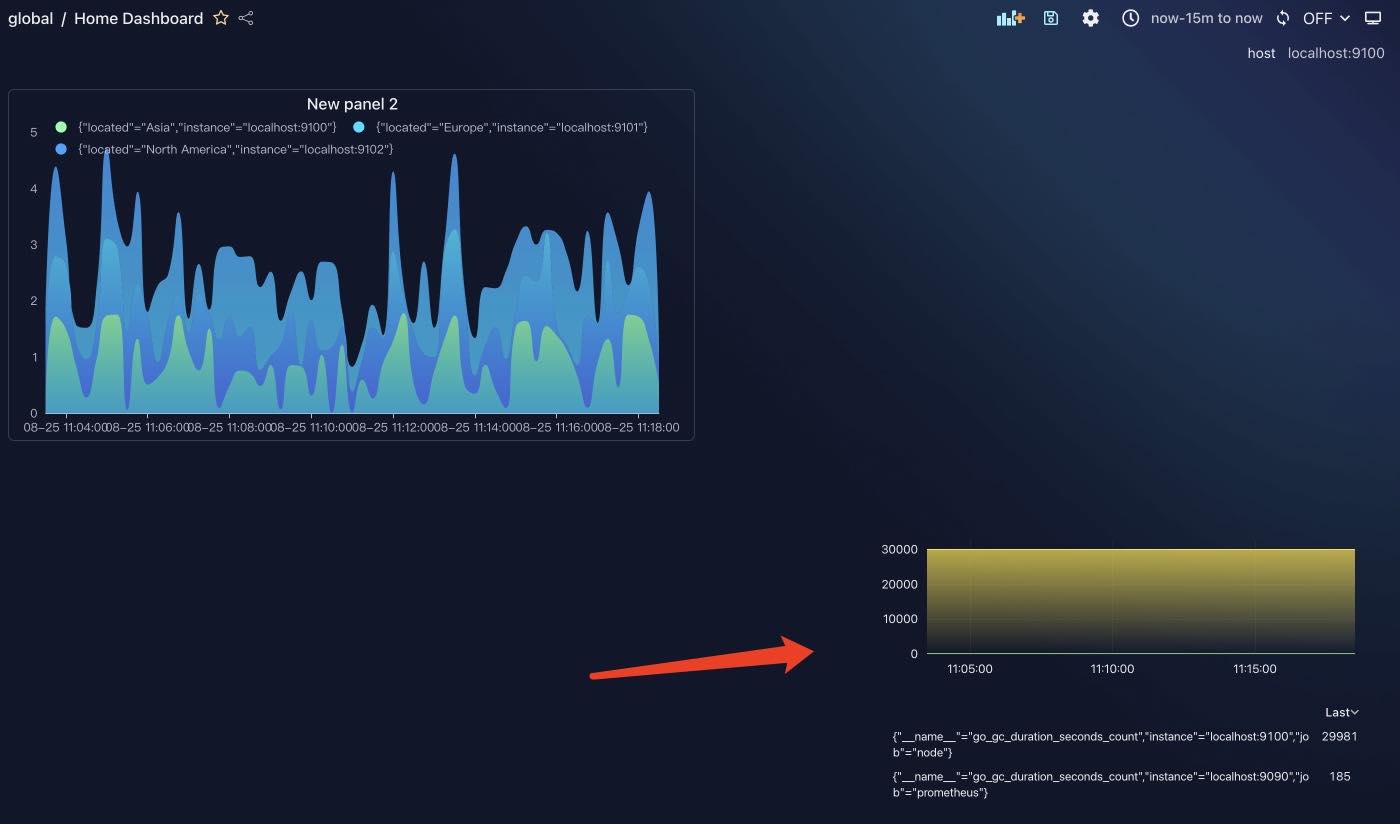
Task: Refresh the dashboard with refresh icon
Action: click(1283, 18)
